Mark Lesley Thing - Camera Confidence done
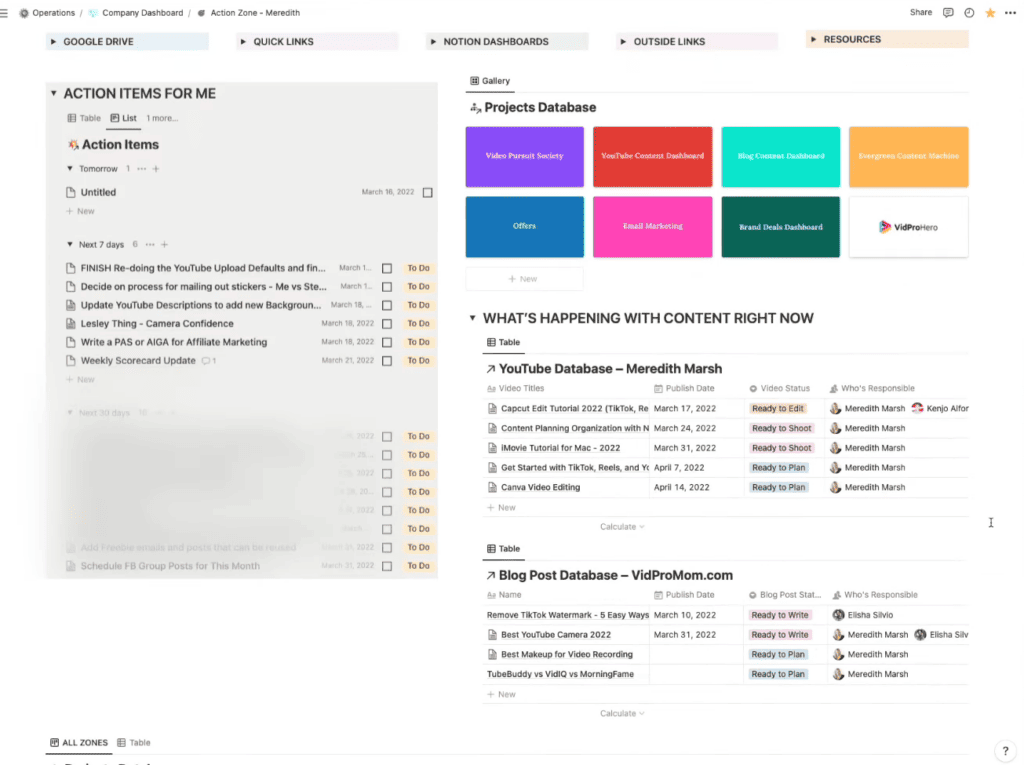The height and width of the screenshot is (765, 1024). click(387, 324)
